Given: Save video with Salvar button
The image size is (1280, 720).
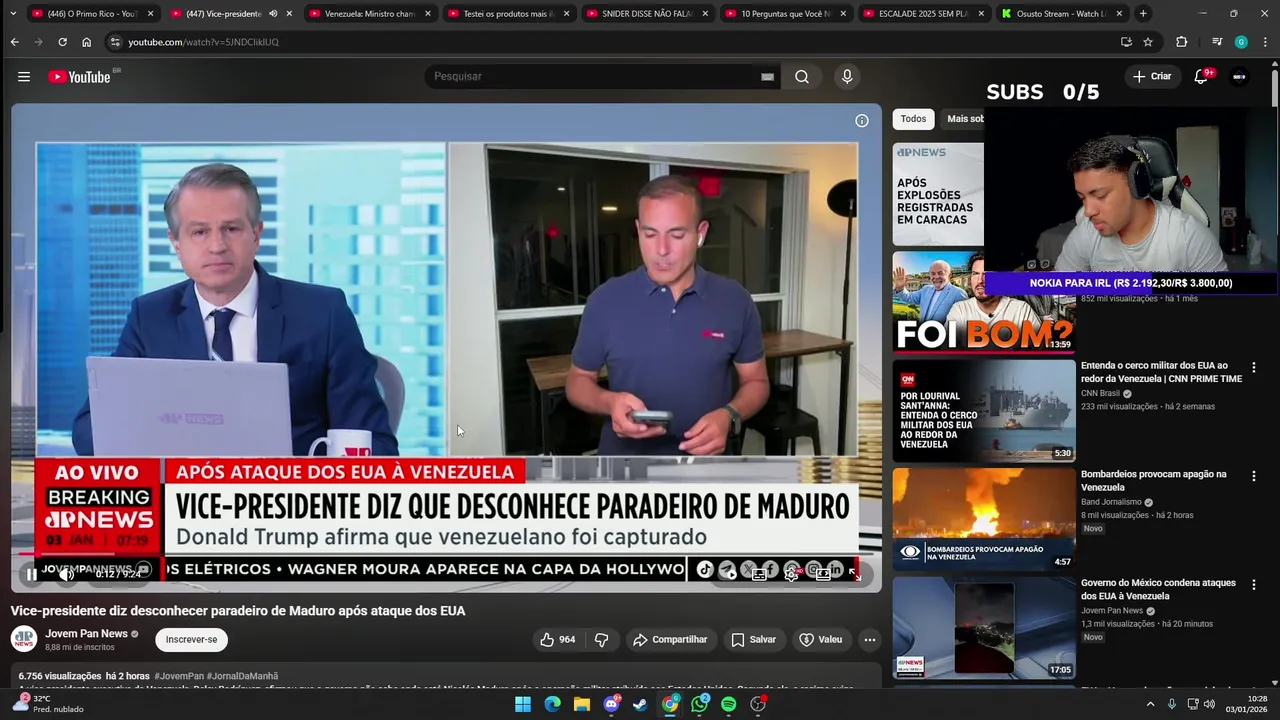Looking at the screenshot, I should (753, 640).
